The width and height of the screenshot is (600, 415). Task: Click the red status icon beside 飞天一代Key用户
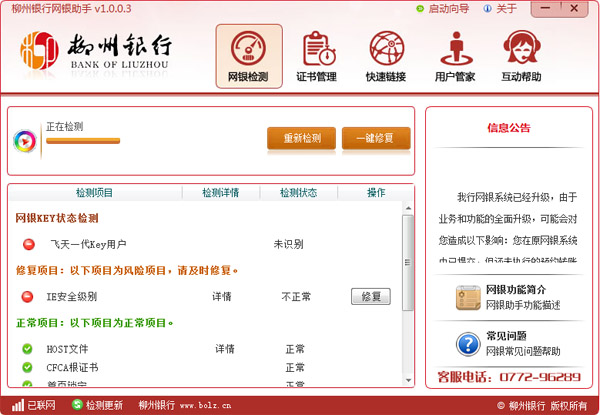point(27,244)
